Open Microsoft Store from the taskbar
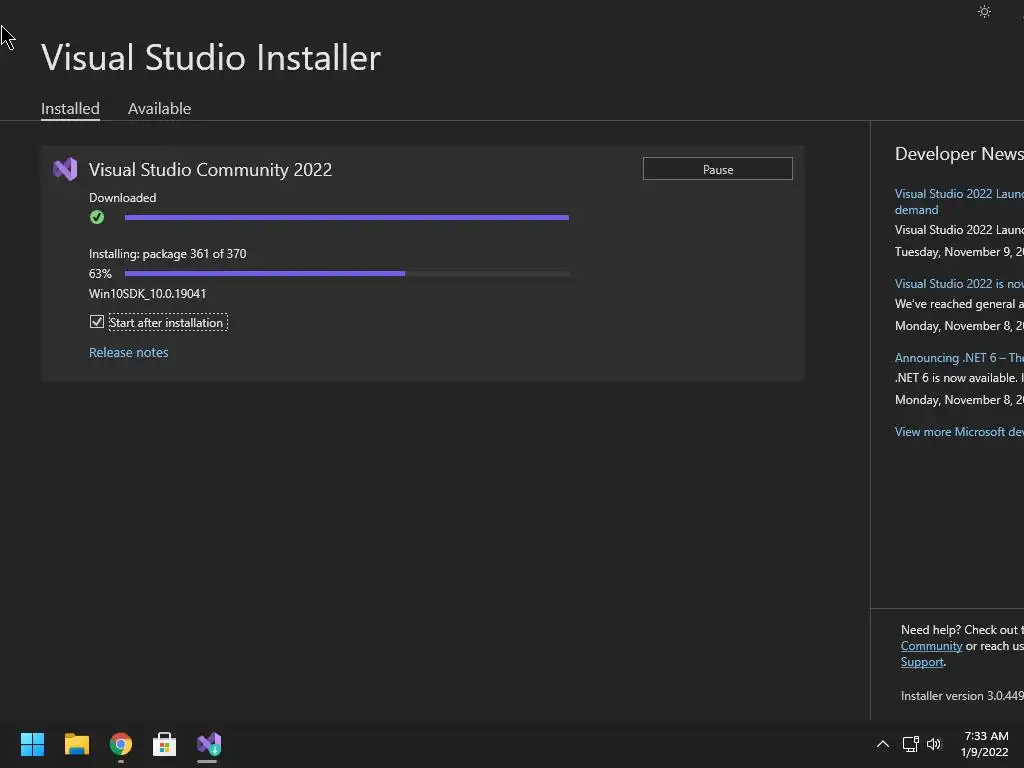The width and height of the screenshot is (1024, 768). pyautogui.click(x=165, y=744)
